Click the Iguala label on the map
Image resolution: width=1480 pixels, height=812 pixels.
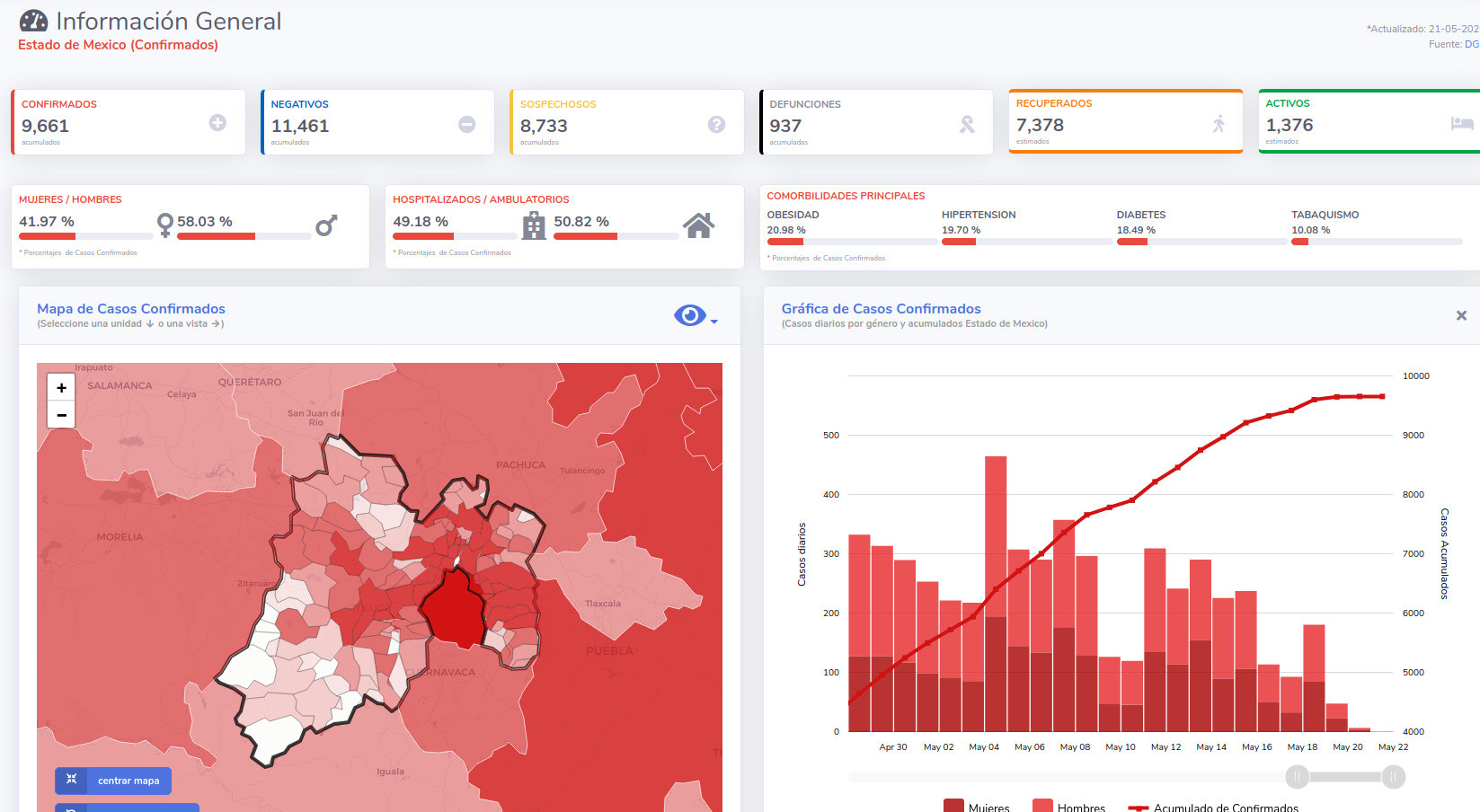point(390,772)
